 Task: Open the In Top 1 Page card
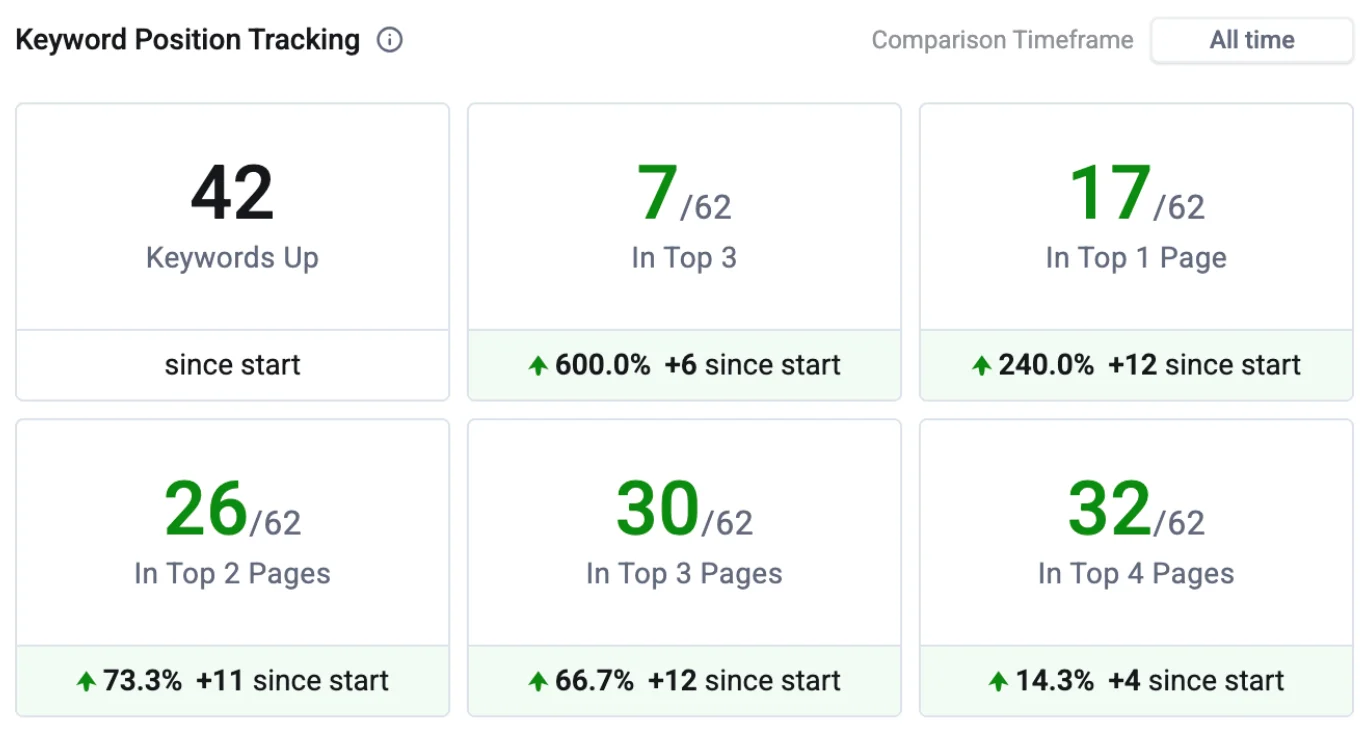coord(1136,250)
